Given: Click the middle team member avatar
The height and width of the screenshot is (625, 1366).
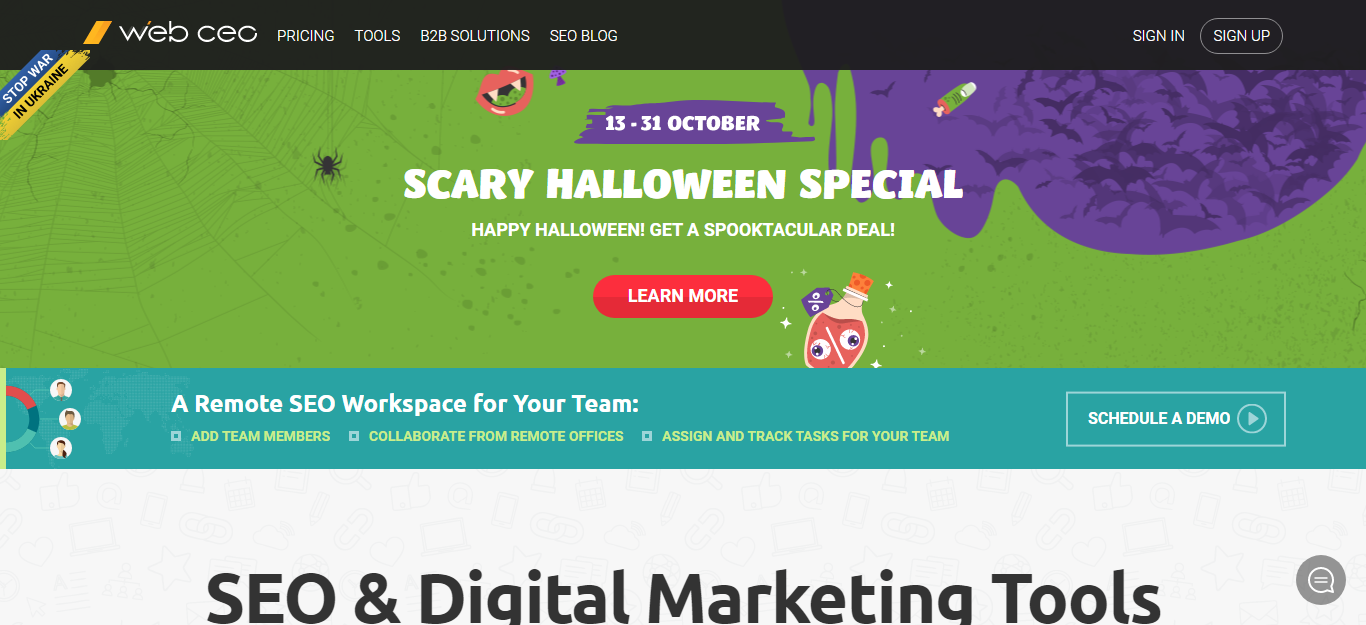Looking at the screenshot, I should coord(70,419).
